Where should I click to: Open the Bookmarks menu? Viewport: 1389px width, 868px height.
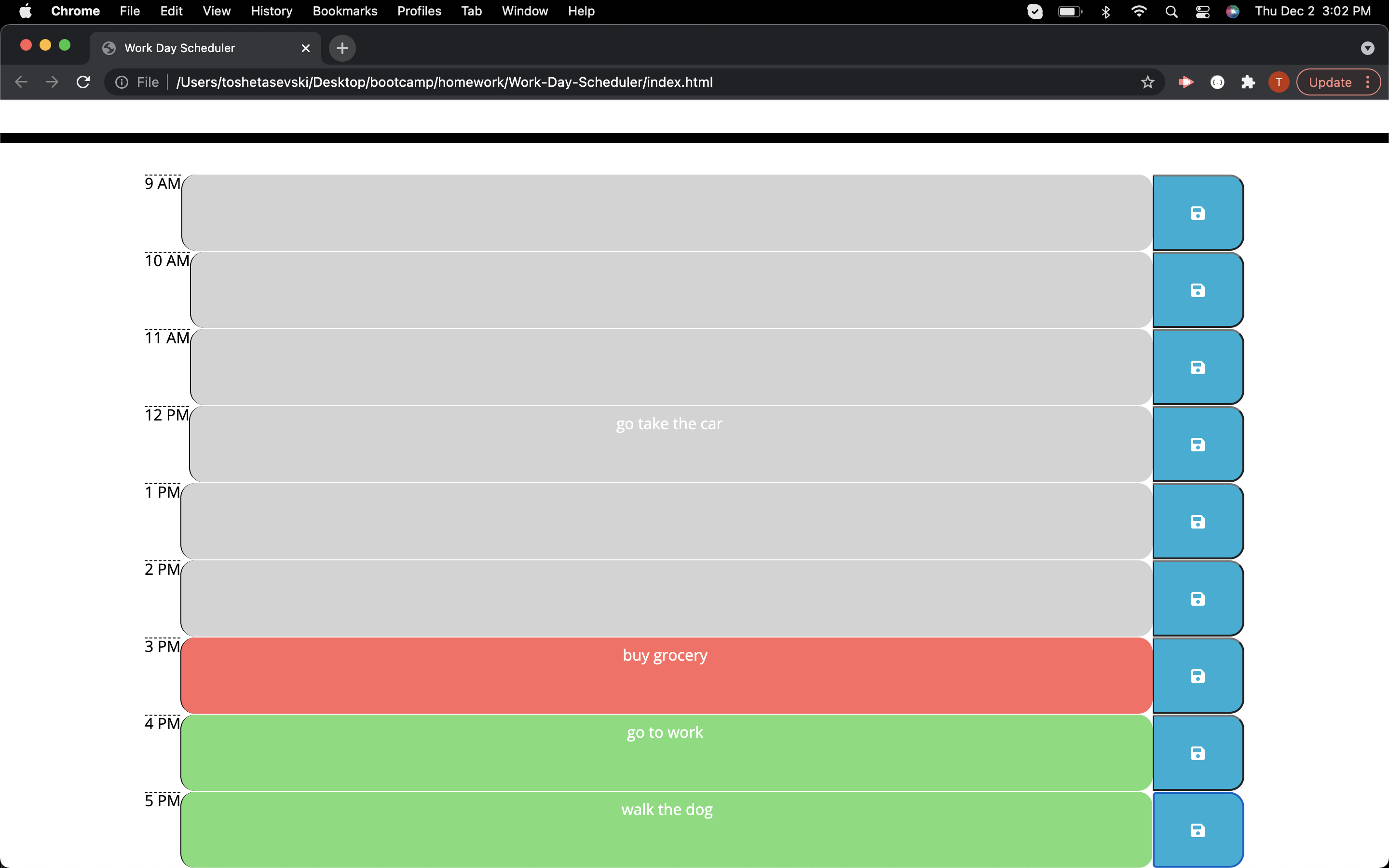point(345,11)
